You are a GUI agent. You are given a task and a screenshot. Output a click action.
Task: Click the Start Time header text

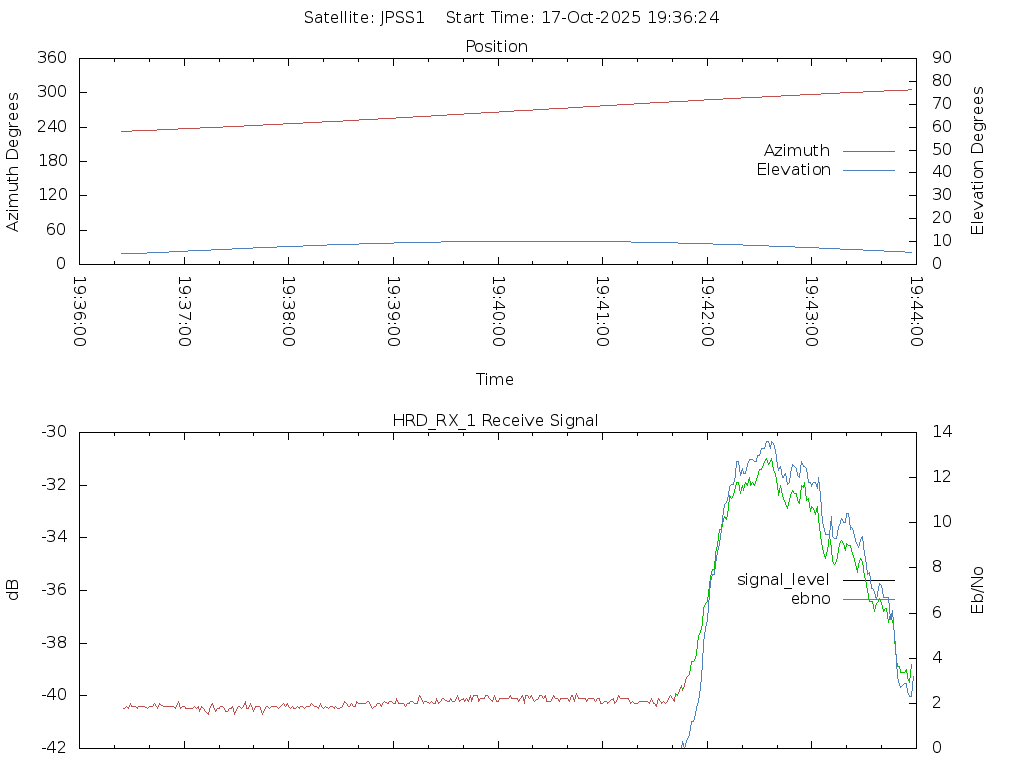tap(582, 17)
